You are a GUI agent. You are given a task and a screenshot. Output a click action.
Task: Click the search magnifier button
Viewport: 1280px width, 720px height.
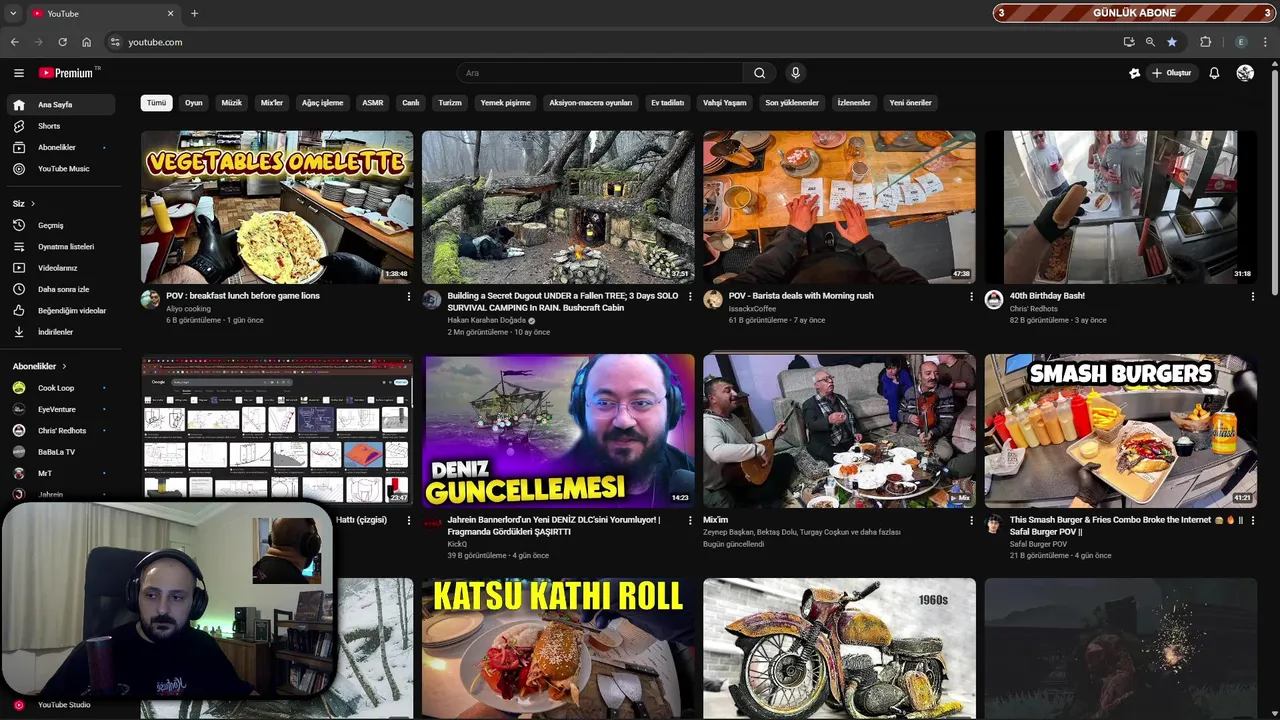pos(759,73)
